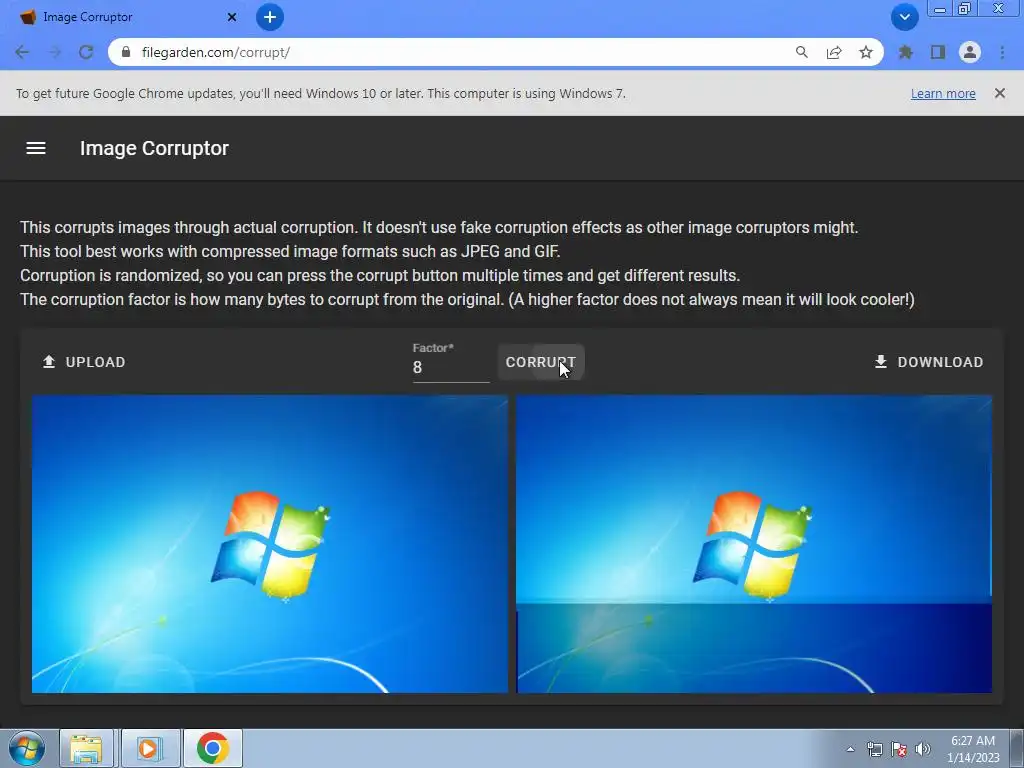Image resolution: width=1024 pixels, height=768 pixels.
Task: Go back to previous page
Action: click(22, 52)
